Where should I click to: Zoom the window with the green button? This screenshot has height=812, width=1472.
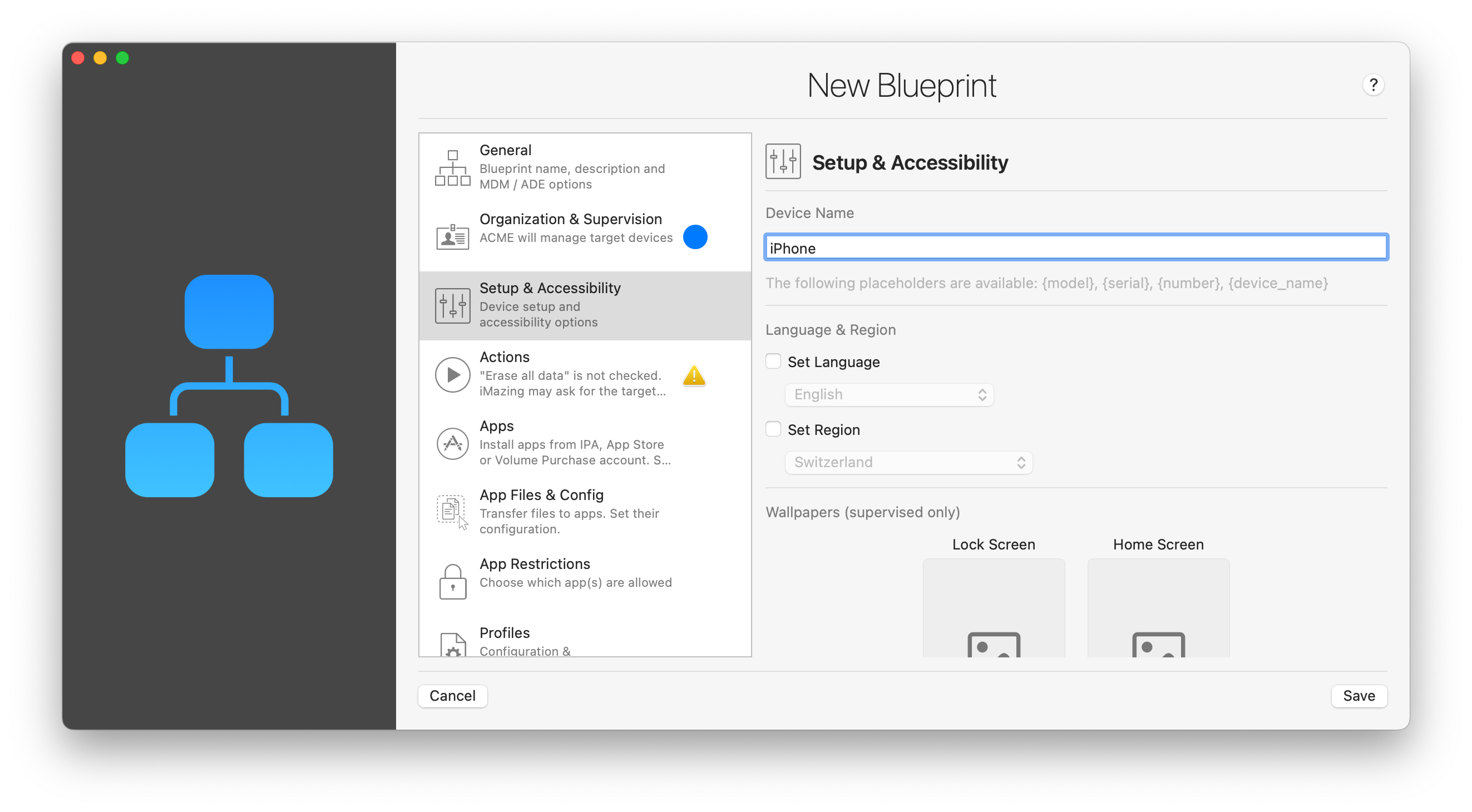(122, 58)
